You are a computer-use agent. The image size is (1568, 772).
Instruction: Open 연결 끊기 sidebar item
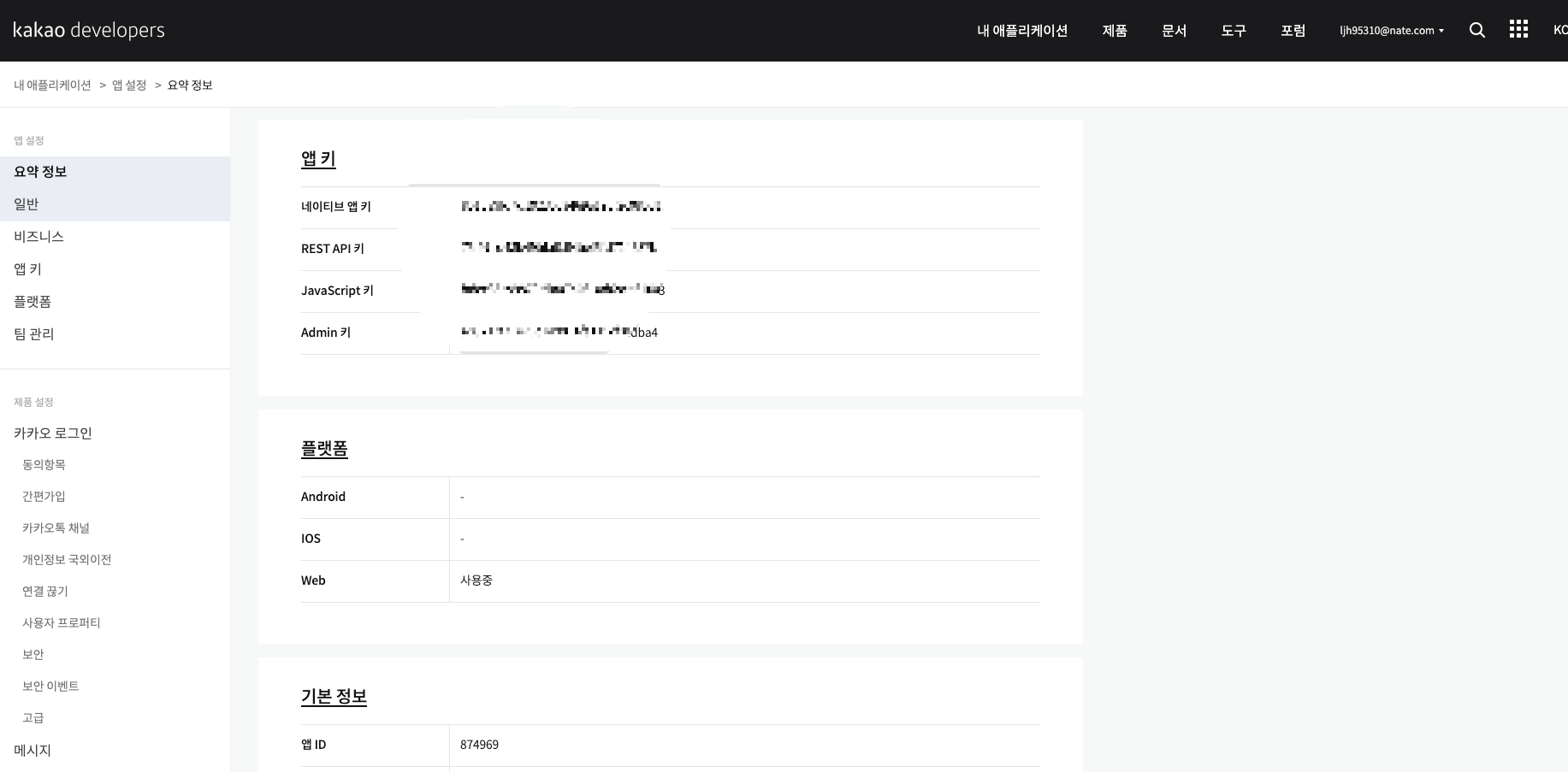pos(44,591)
